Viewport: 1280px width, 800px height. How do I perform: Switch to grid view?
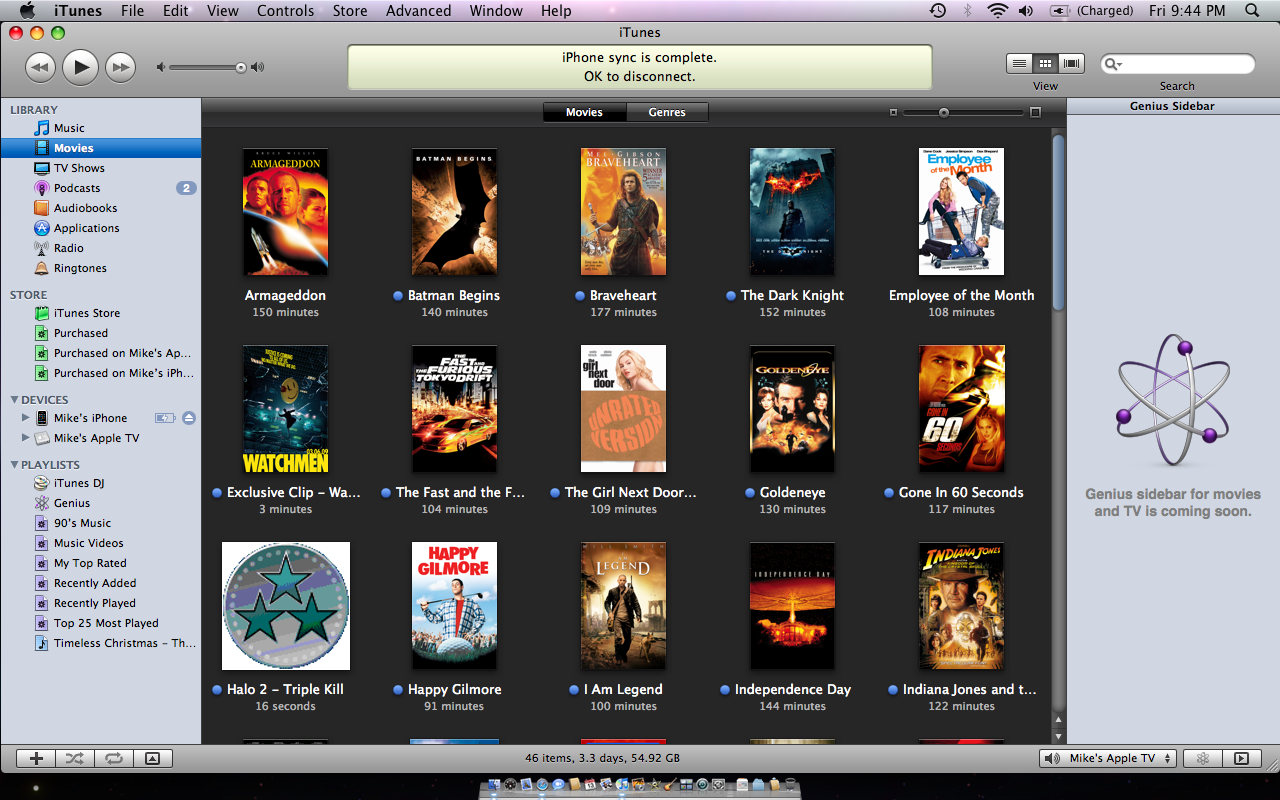click(x=1046, y=63)
